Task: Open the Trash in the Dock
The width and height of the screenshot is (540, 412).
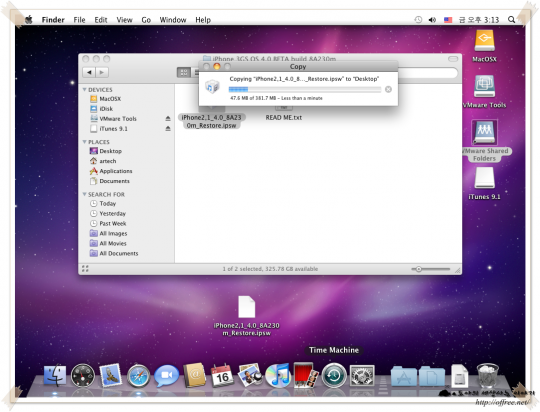Action: click(x=488, y=375)
